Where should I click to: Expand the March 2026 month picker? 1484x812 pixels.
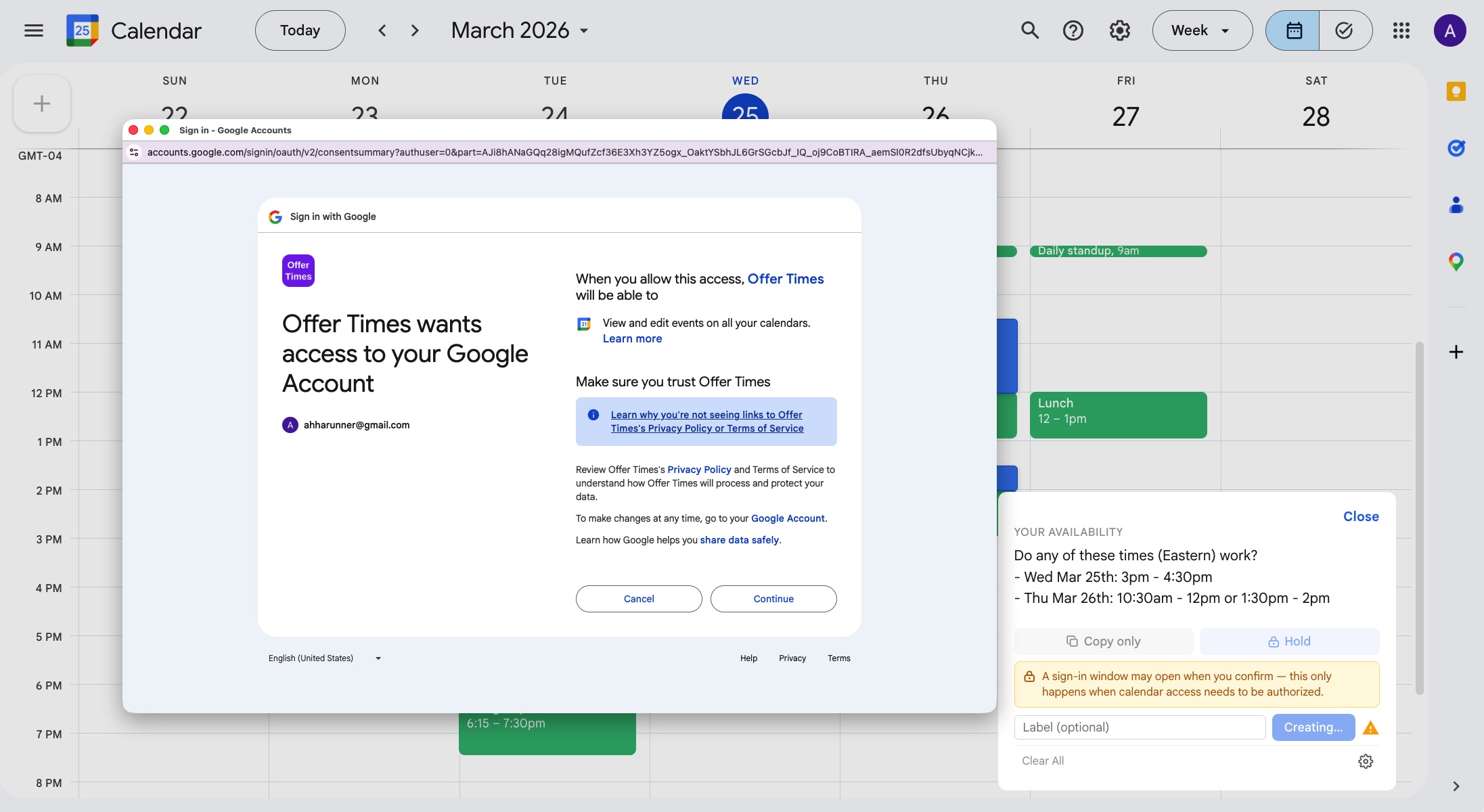click(520, 30)
